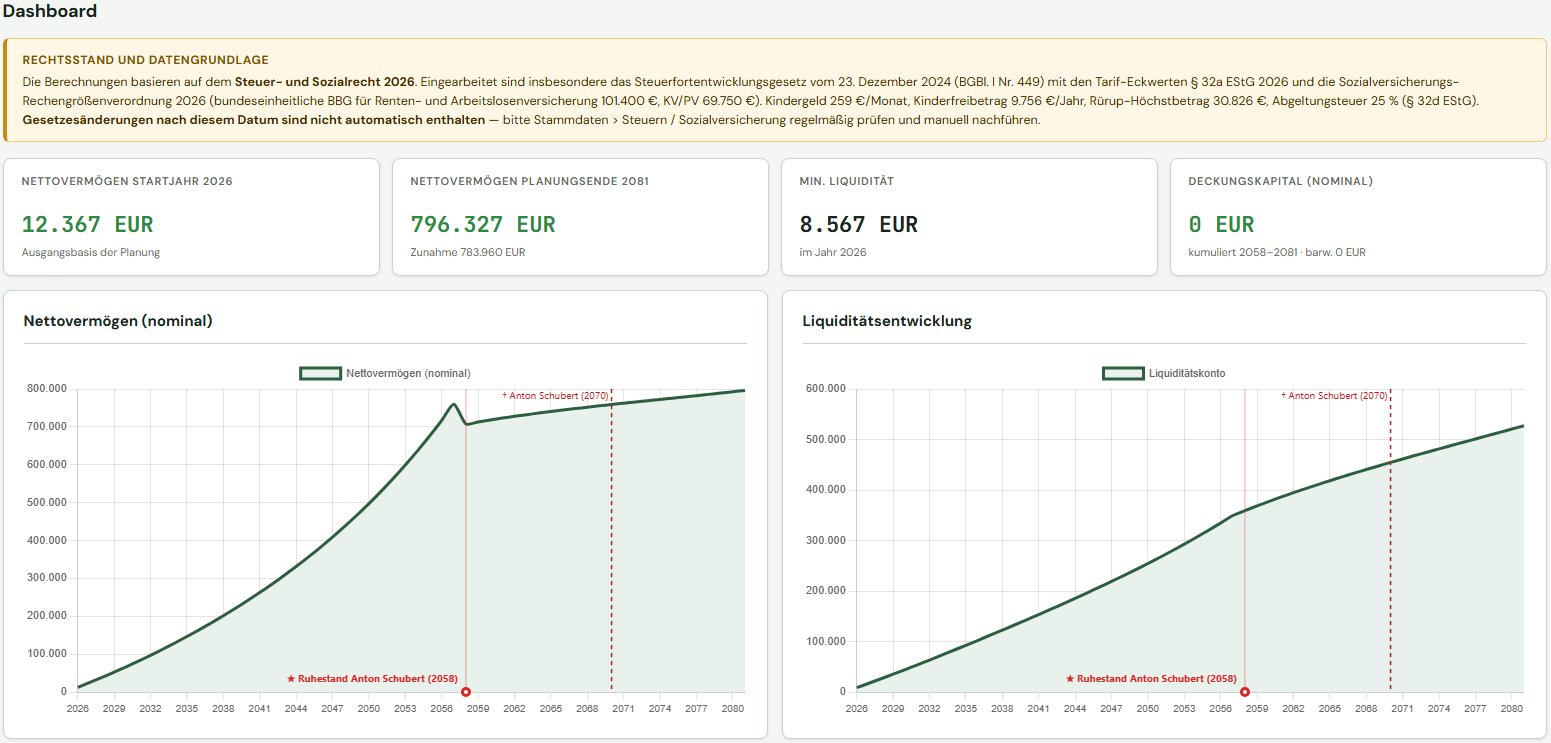Image resolution: width=1551 pixels, height=743 pixels.
Task: Click the 12.367 EUR value
Action: [x=88, y=224]
